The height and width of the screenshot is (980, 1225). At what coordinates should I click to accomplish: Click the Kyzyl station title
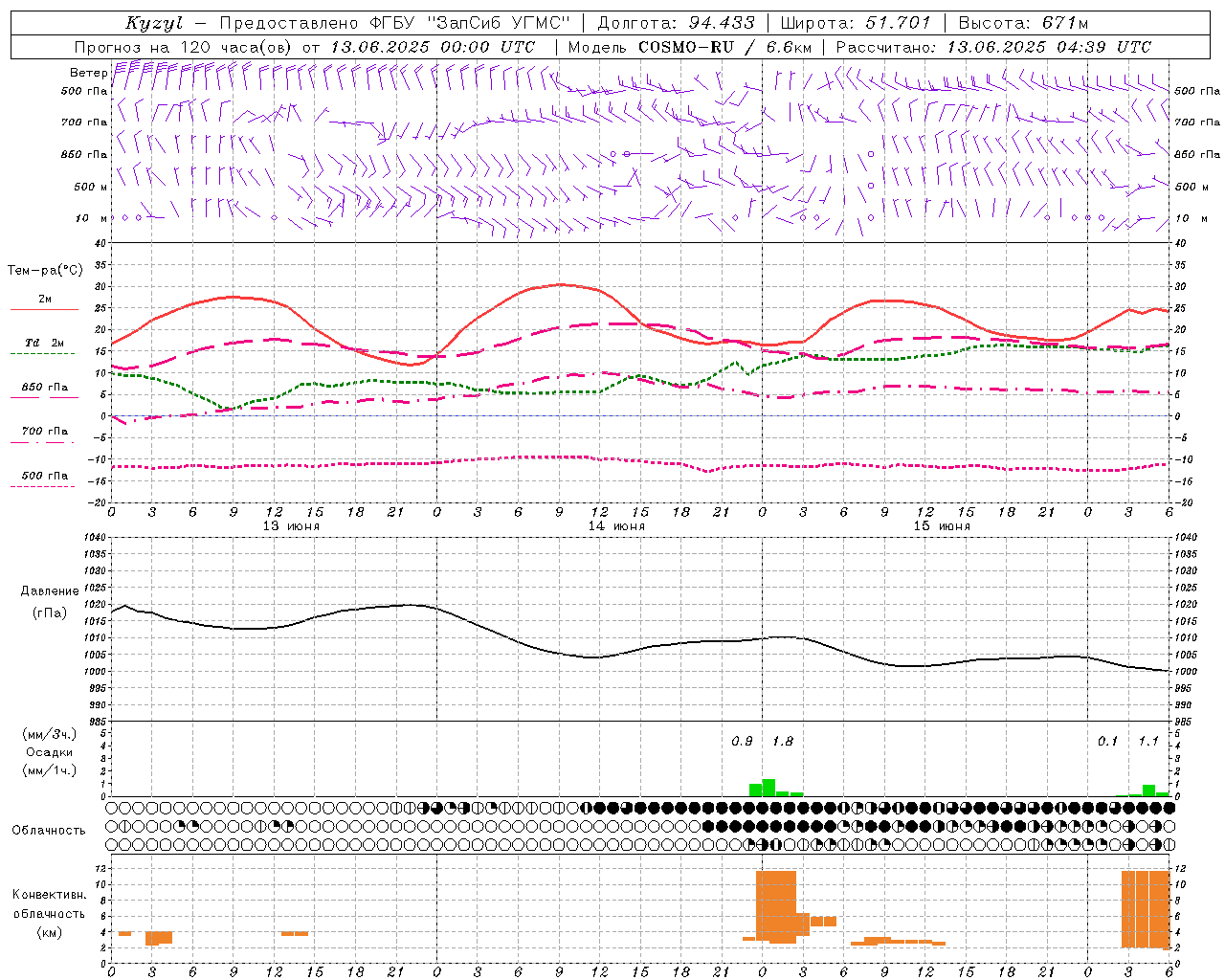pyautogui.click(x=154, y=23)
